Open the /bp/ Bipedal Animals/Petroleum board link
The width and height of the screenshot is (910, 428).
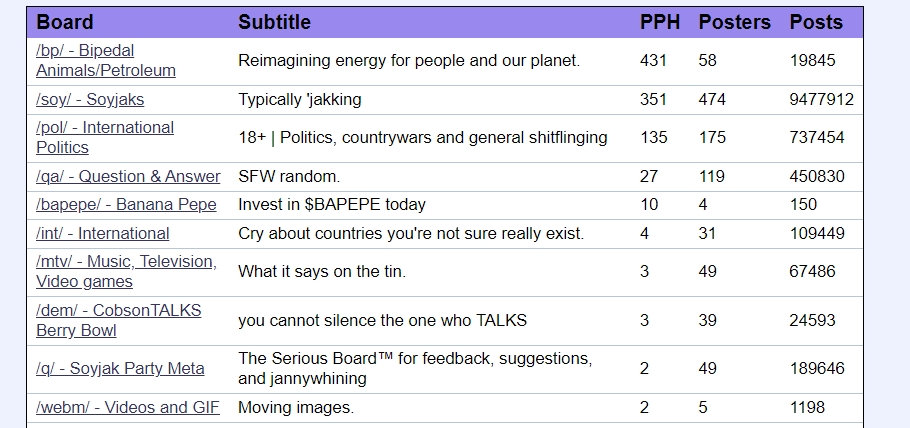pyautogui.click(x=106, y=60)
